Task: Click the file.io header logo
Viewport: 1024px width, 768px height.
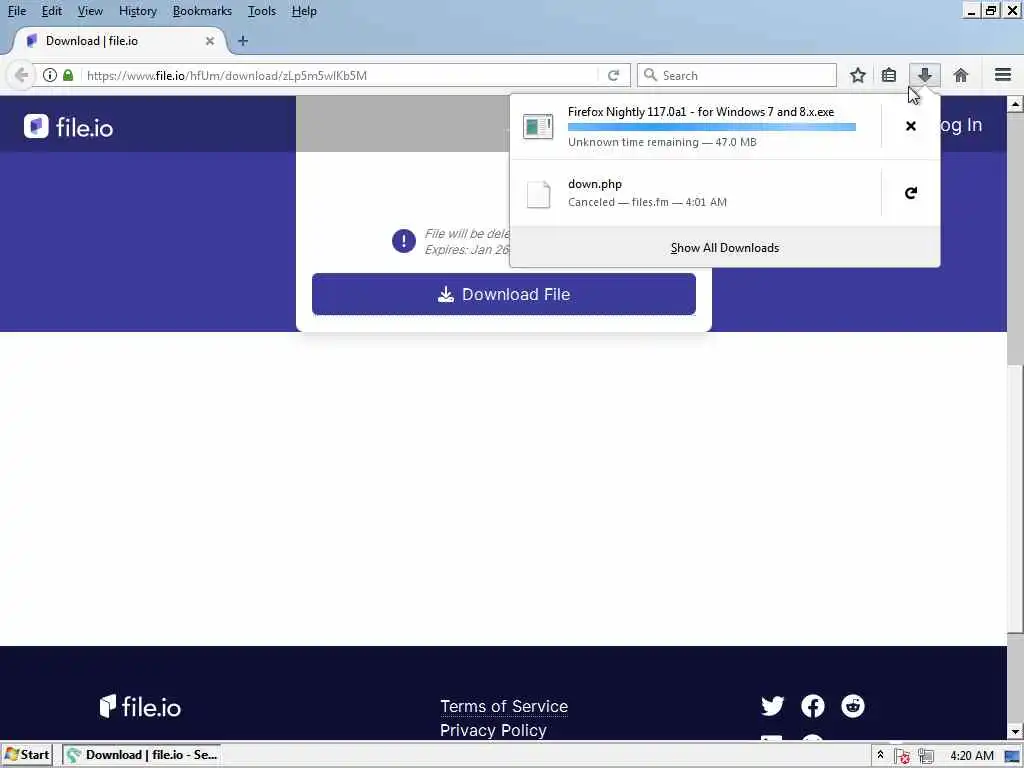Action: 69,127
